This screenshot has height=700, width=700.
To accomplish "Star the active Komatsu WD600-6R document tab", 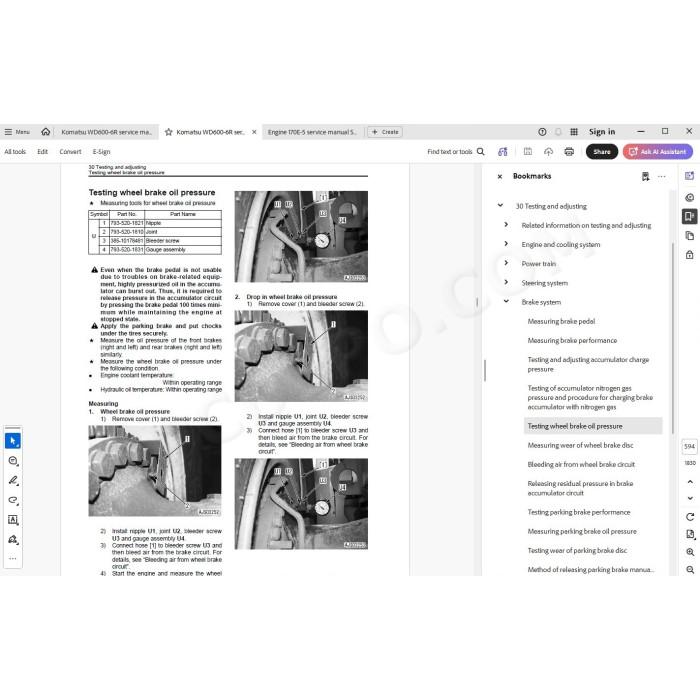I will pos(169,132).
